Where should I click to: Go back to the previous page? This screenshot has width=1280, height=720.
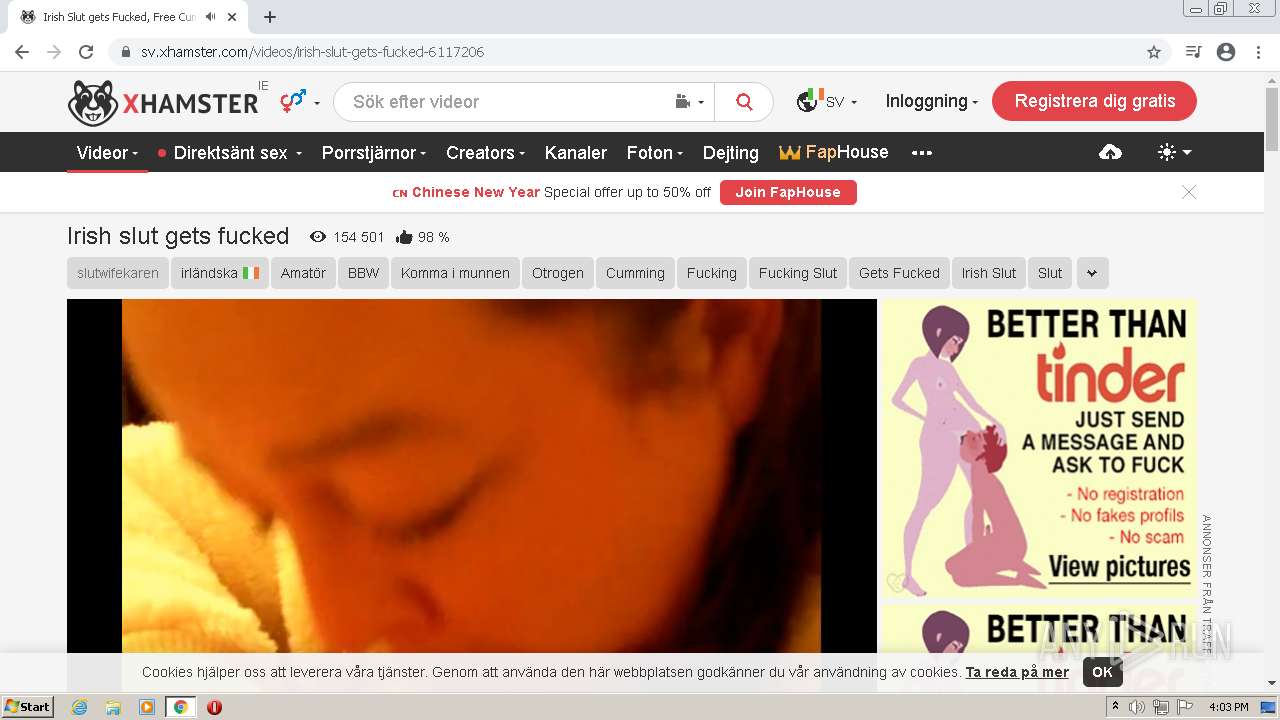pyautogui.click(x=22, y=52)
